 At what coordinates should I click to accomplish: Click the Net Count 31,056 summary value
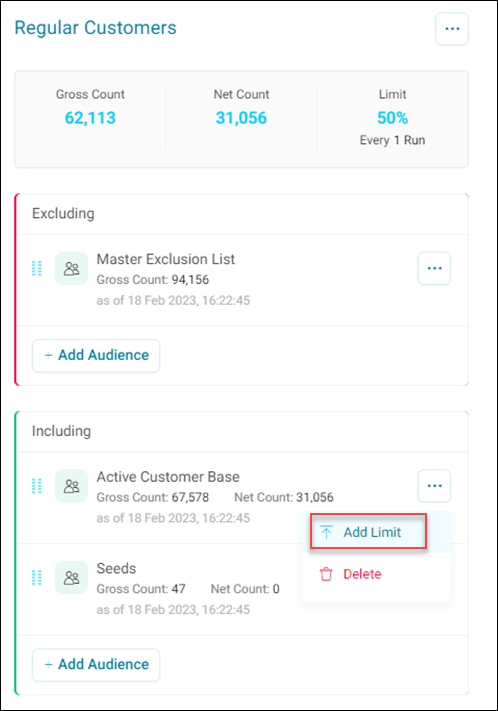(x=241, y=118)
